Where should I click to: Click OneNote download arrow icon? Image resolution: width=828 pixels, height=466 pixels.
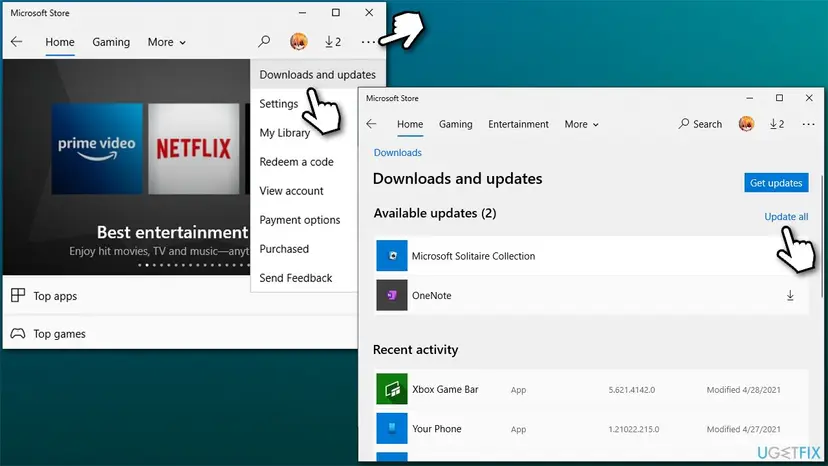790,295
